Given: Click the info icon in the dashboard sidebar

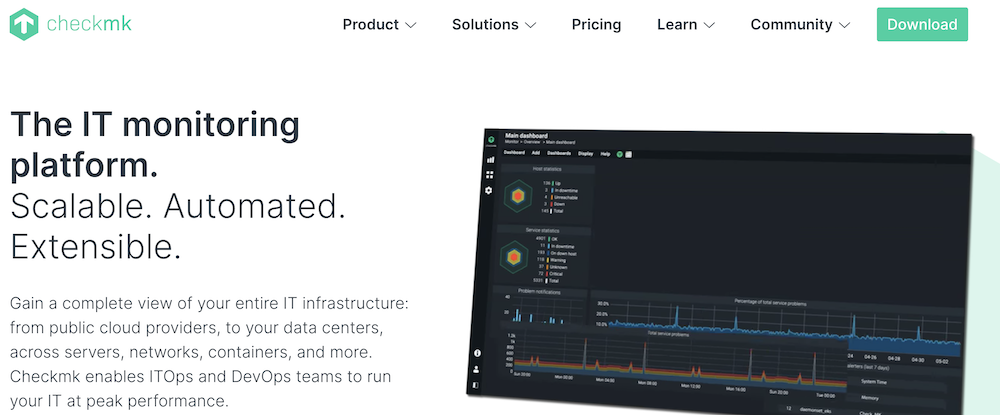Looking at the screenshot, I should [x=477, y=353].
